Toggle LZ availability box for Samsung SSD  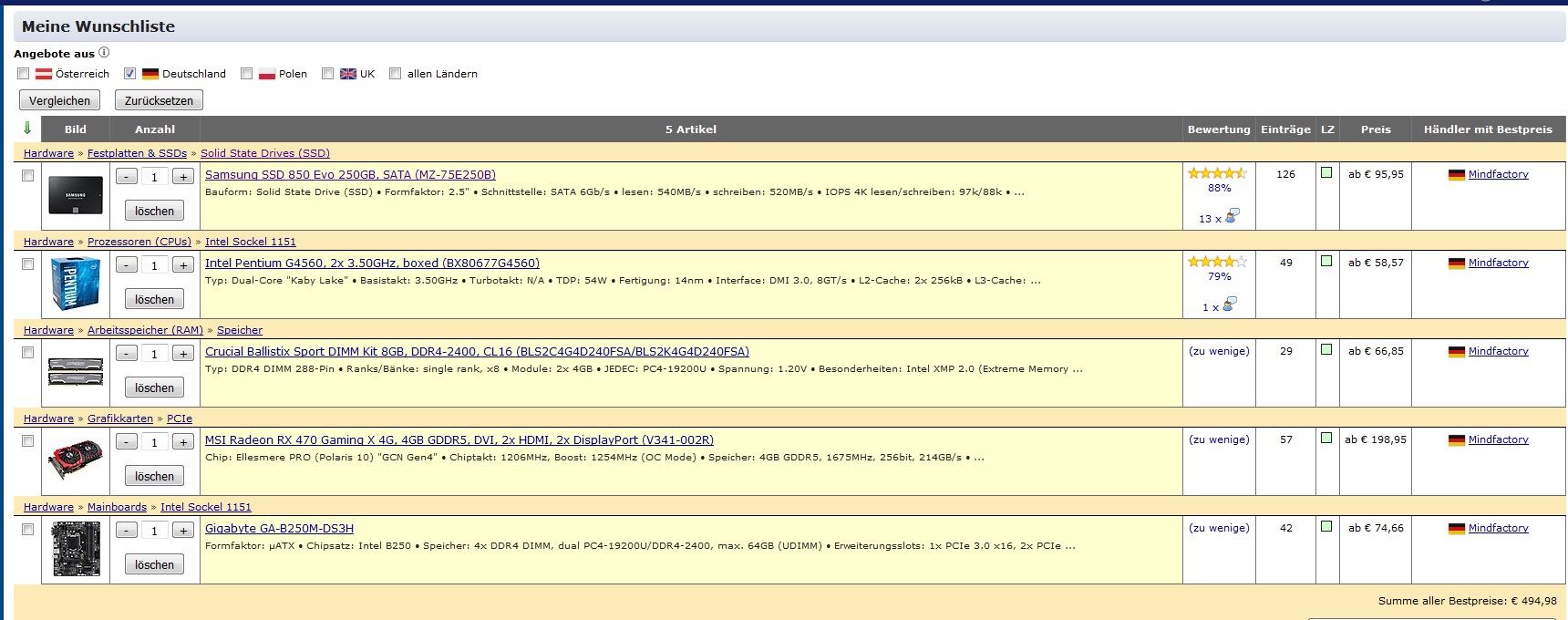(1326, 172)
